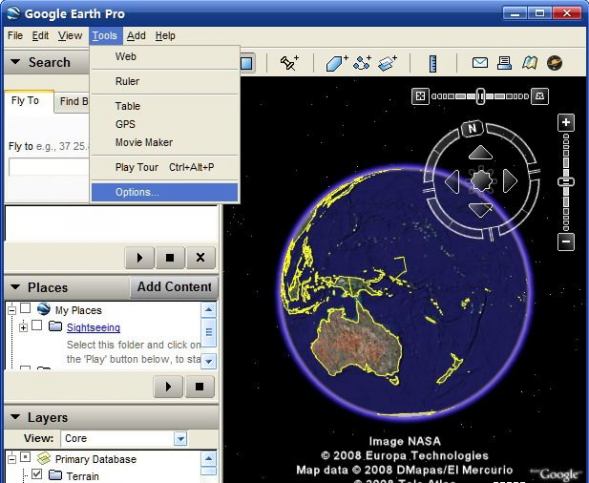Collapse the Places panel triangle
The height and width of the screenshot is (483, 589).
coord(15,287)
